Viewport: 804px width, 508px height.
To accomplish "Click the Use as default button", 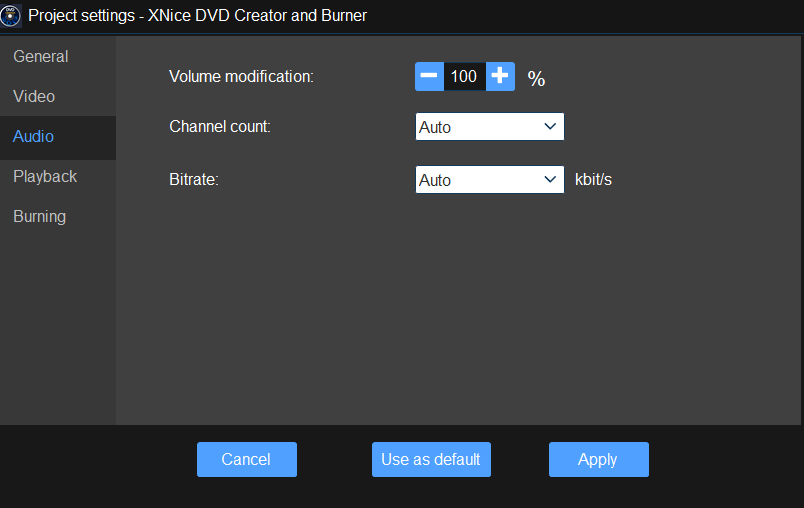I will pos(431,460).
